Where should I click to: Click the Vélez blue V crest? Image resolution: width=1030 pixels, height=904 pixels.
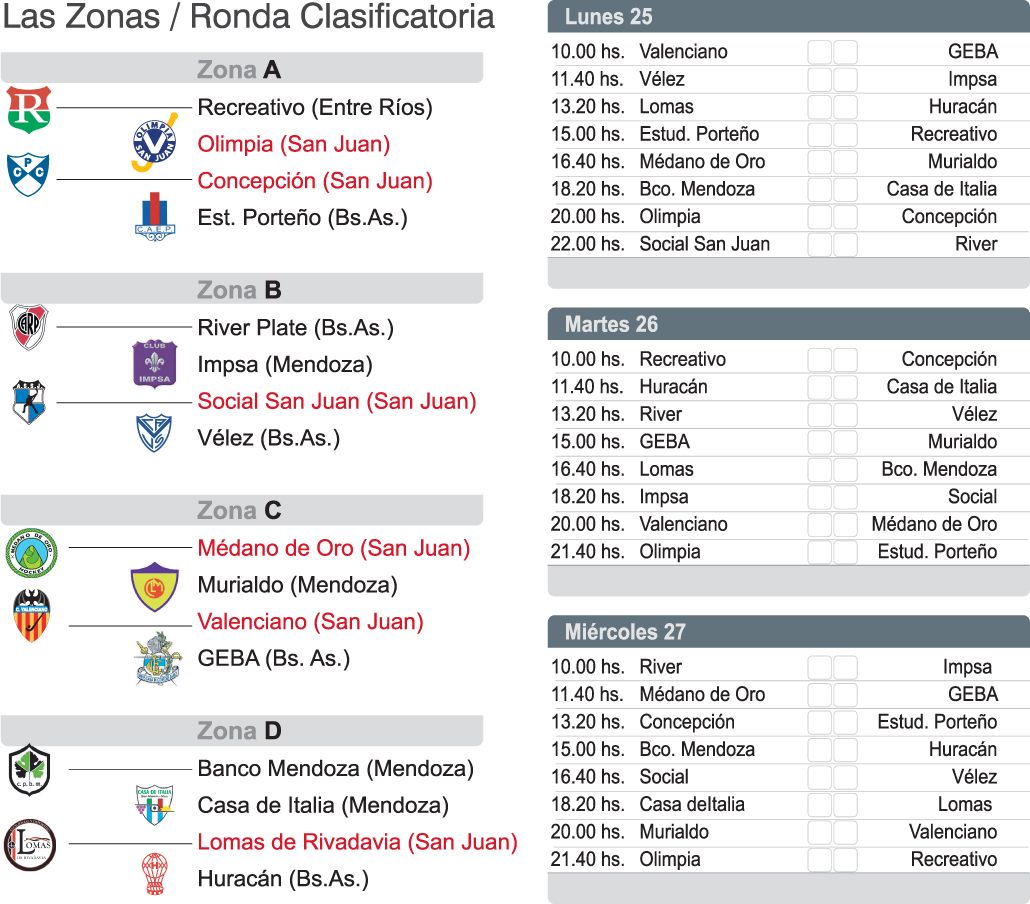(155, 433)
